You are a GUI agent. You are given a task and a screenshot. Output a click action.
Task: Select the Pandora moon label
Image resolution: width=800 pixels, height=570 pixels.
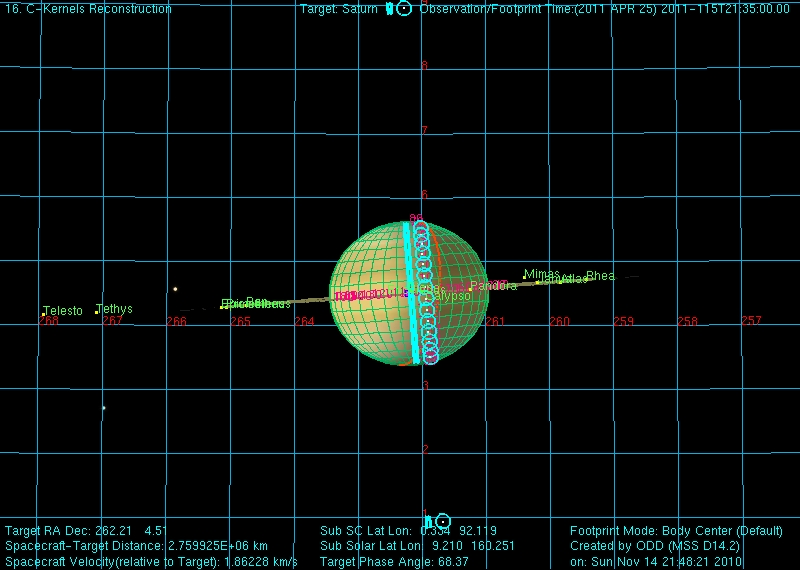[x=493, y=286]
